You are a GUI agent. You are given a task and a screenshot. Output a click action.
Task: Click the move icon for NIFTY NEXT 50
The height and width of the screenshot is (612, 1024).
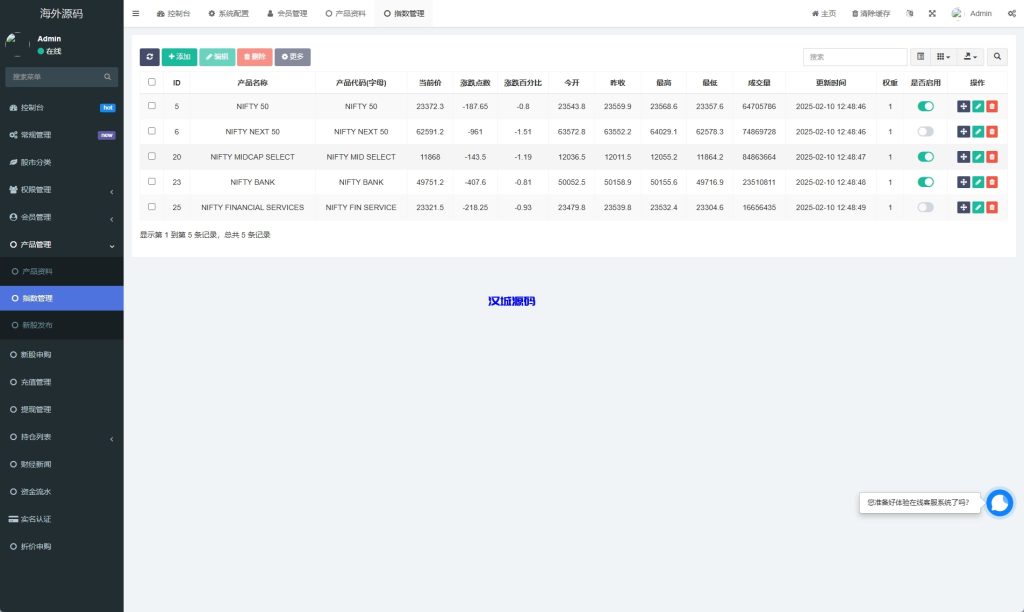click(x=962, y=131)
